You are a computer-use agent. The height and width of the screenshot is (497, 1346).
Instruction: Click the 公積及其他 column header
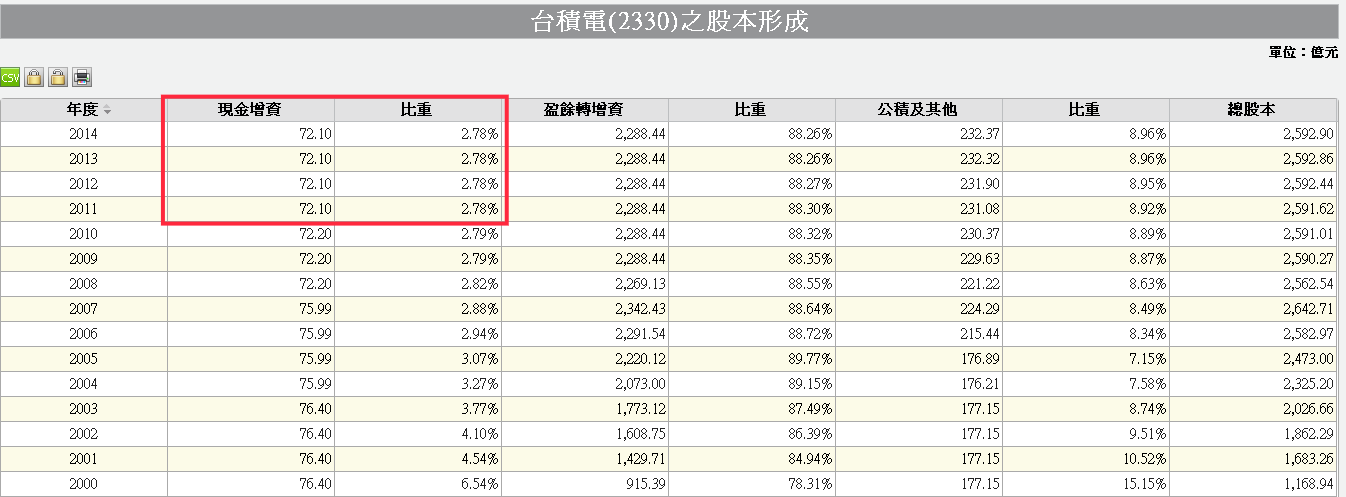[918, 109]
